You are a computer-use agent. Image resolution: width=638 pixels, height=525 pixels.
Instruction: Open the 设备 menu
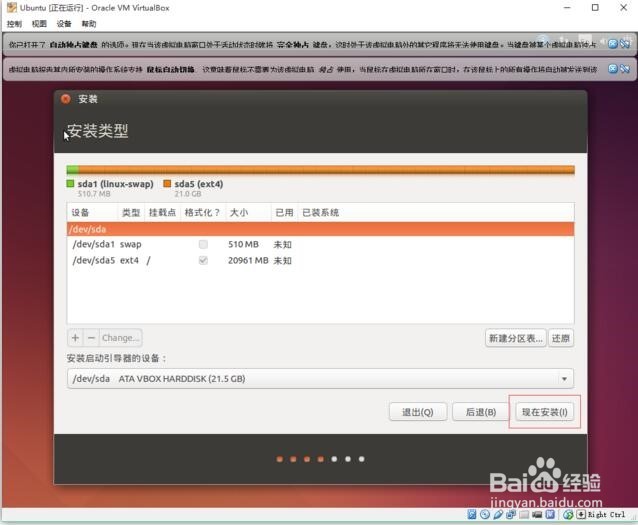click(64, 24)
